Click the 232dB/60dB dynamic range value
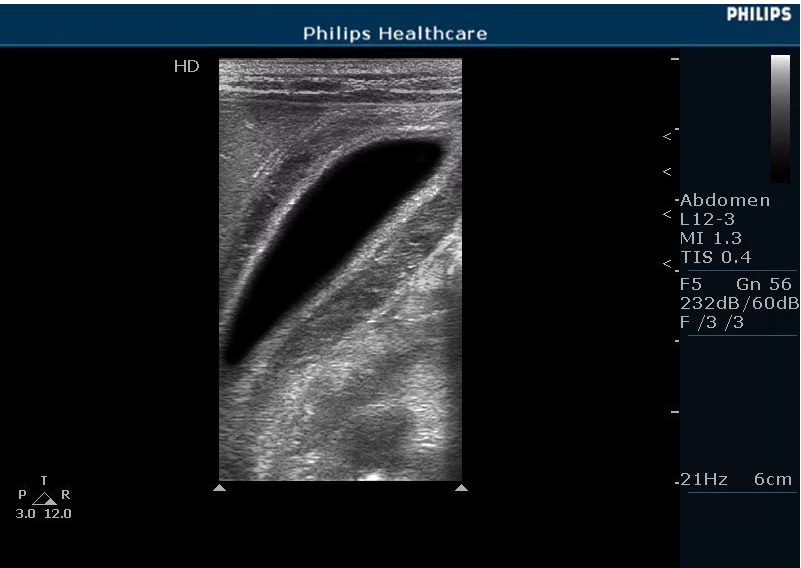 (739, 303)
